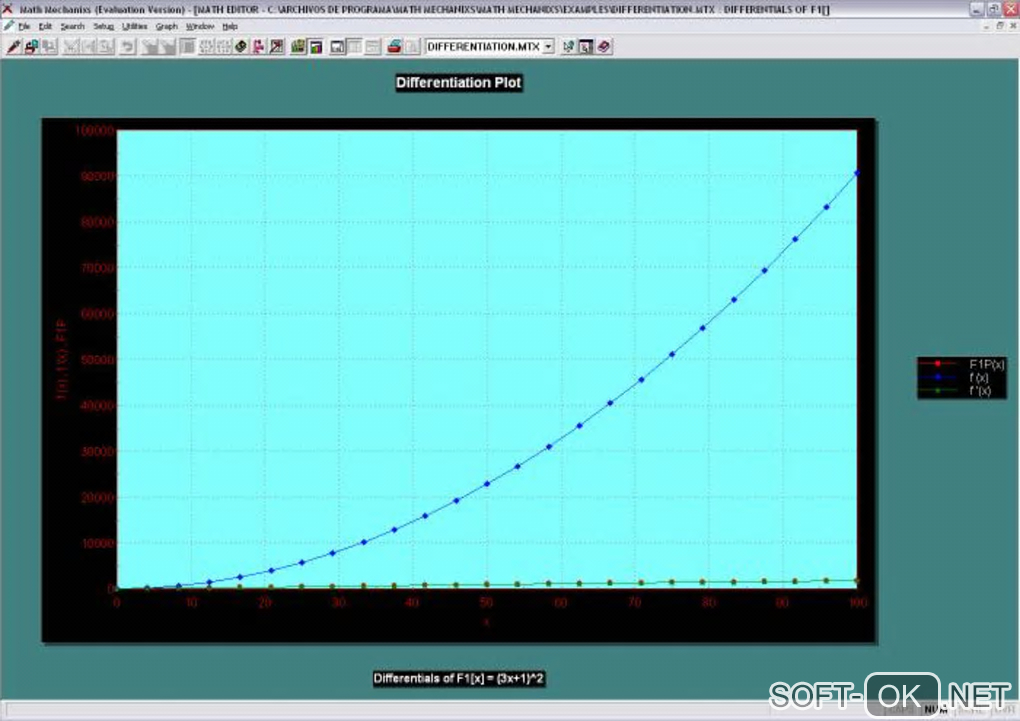Image resolution: width=1020 pixels, height=721 pixels.
Task: Click the red save-disk toolbar icon
Action: point(31,46)
